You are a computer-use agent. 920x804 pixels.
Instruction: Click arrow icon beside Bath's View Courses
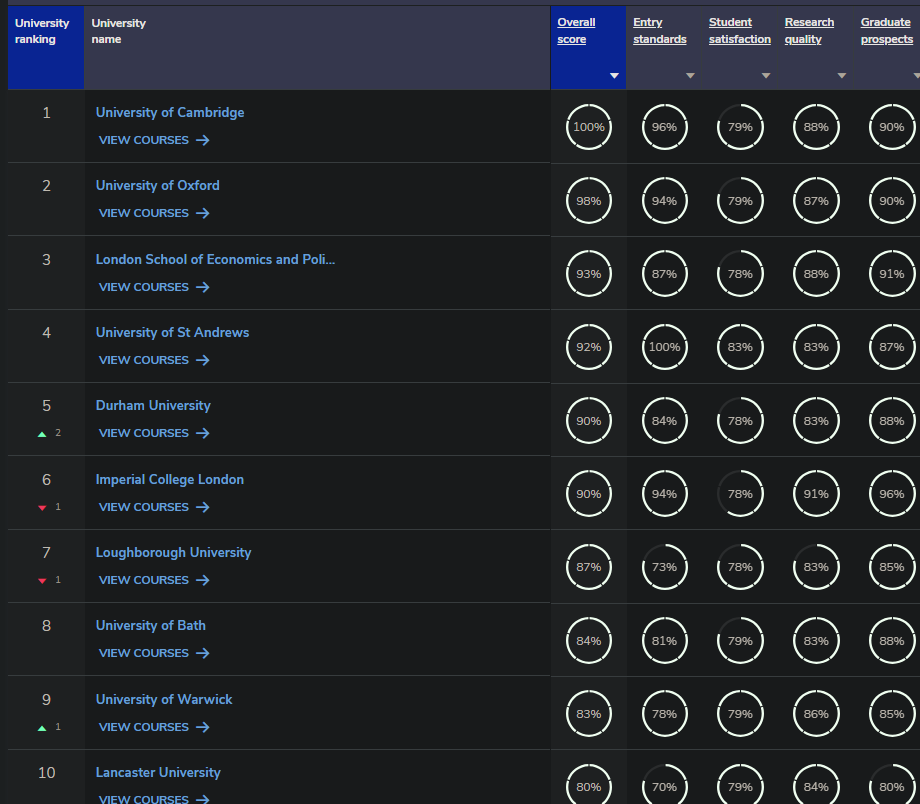click(x=202, y=653)
